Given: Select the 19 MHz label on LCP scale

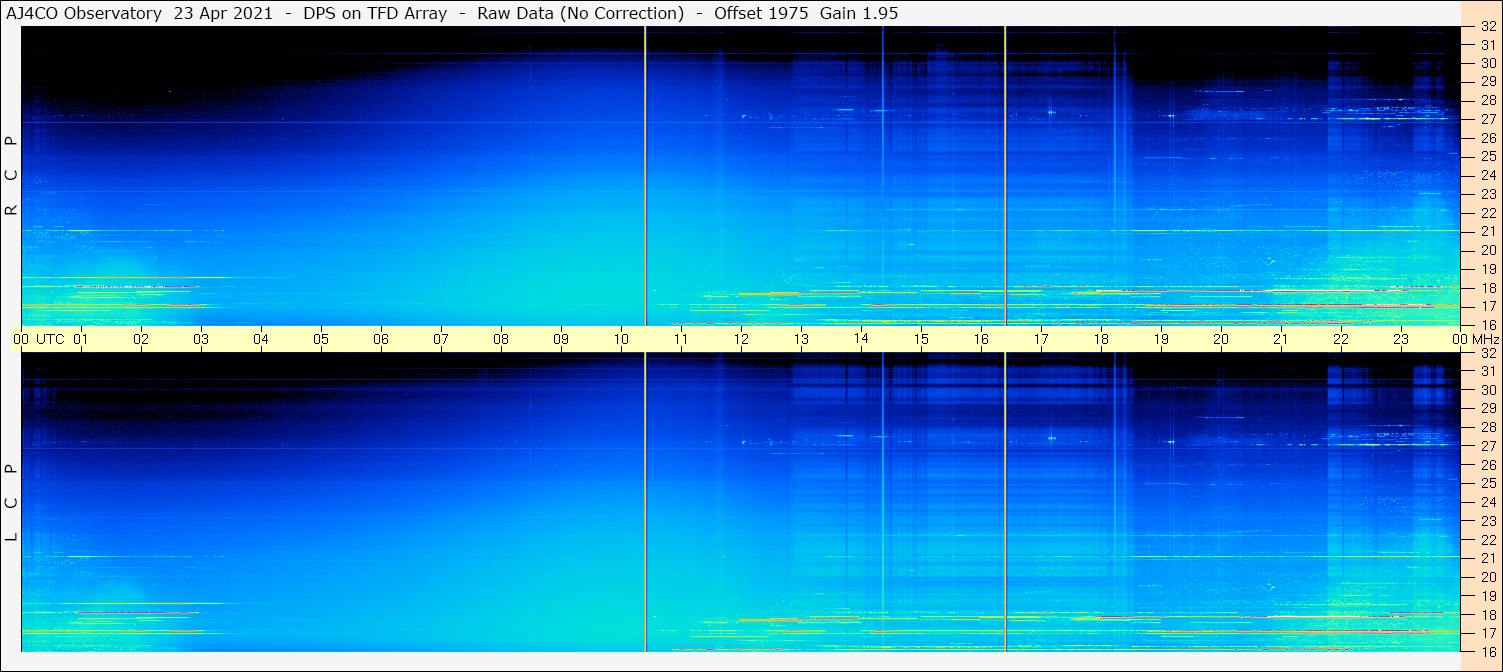Looking at the screenshot, I should point(1487,596).
